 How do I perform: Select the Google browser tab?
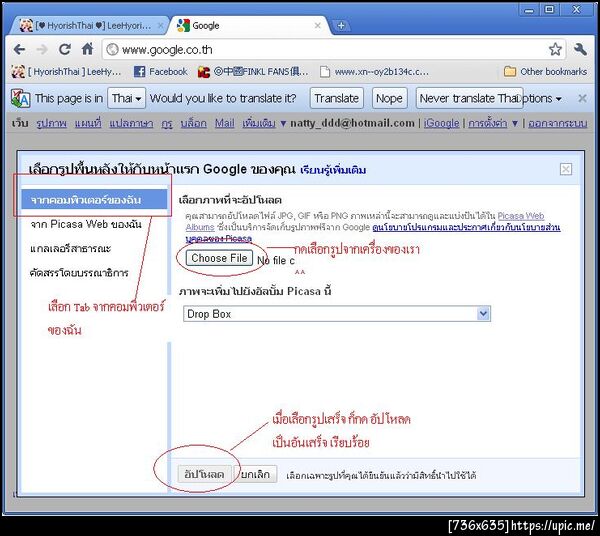pyautogui.click(x=249, y=26)
